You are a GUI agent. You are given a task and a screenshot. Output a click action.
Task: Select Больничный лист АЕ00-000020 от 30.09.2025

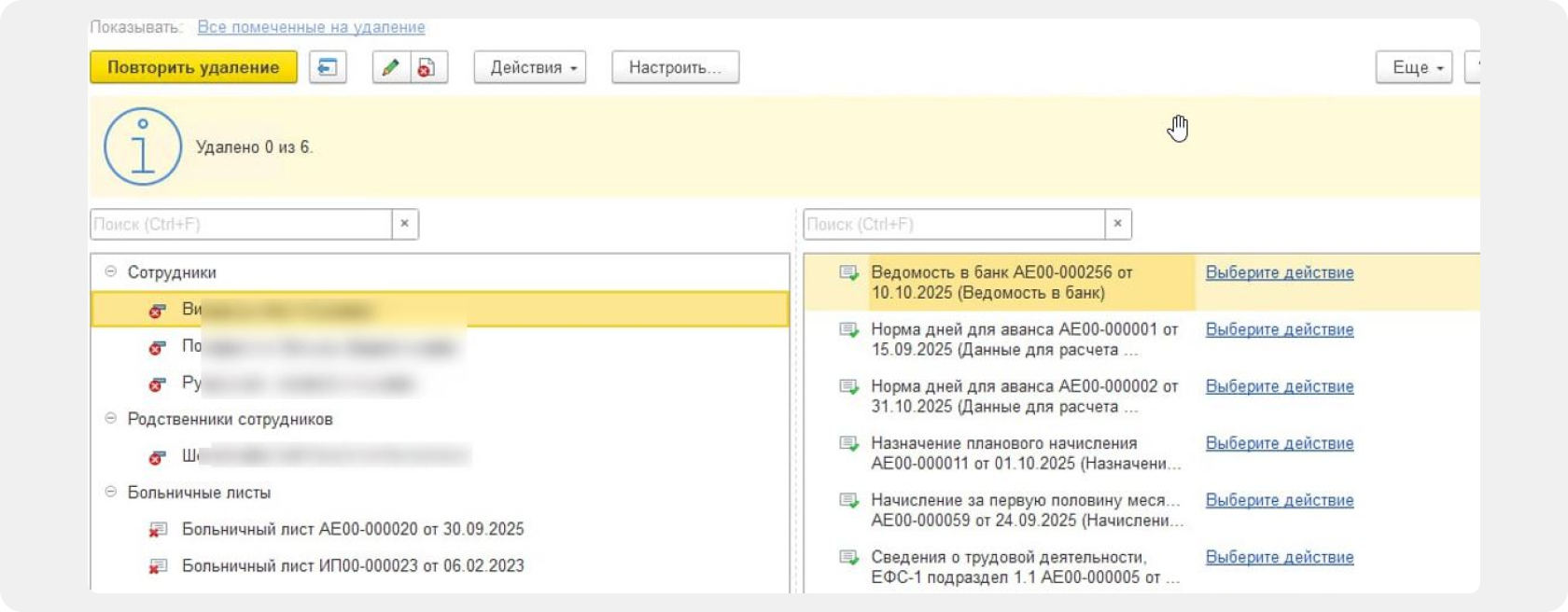[x=353, y=529]
